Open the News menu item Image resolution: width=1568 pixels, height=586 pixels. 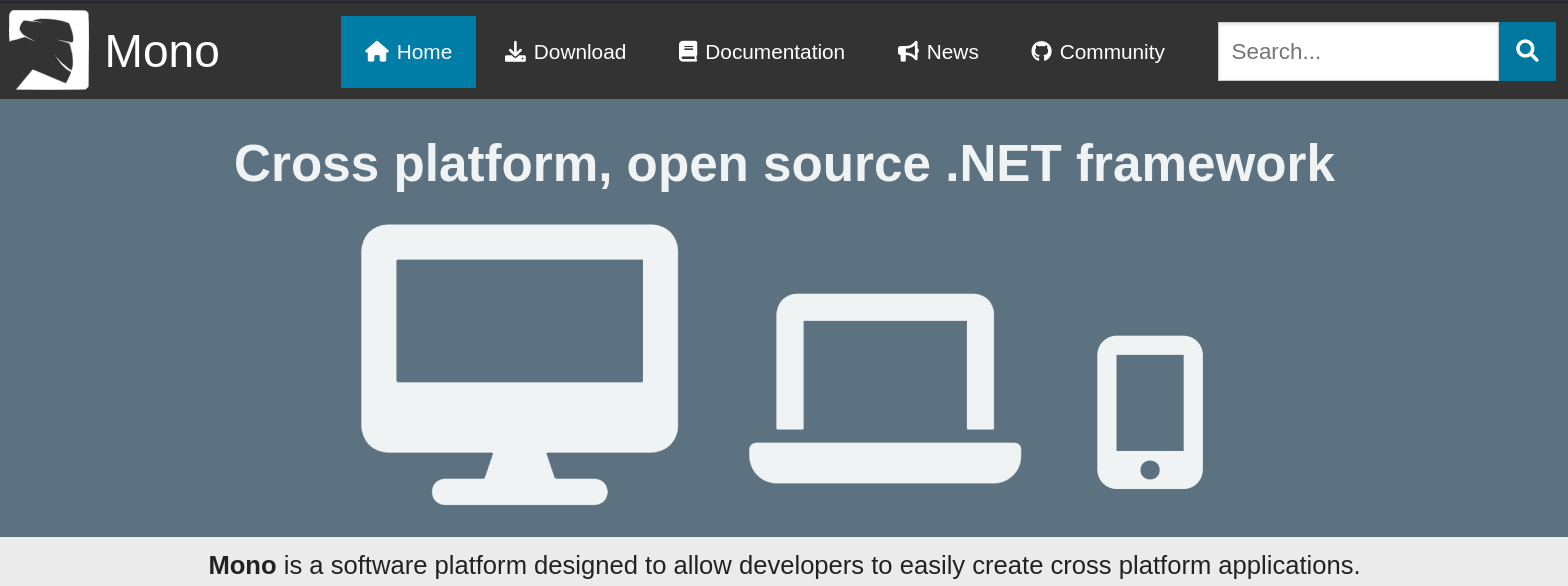pos(938,52)
